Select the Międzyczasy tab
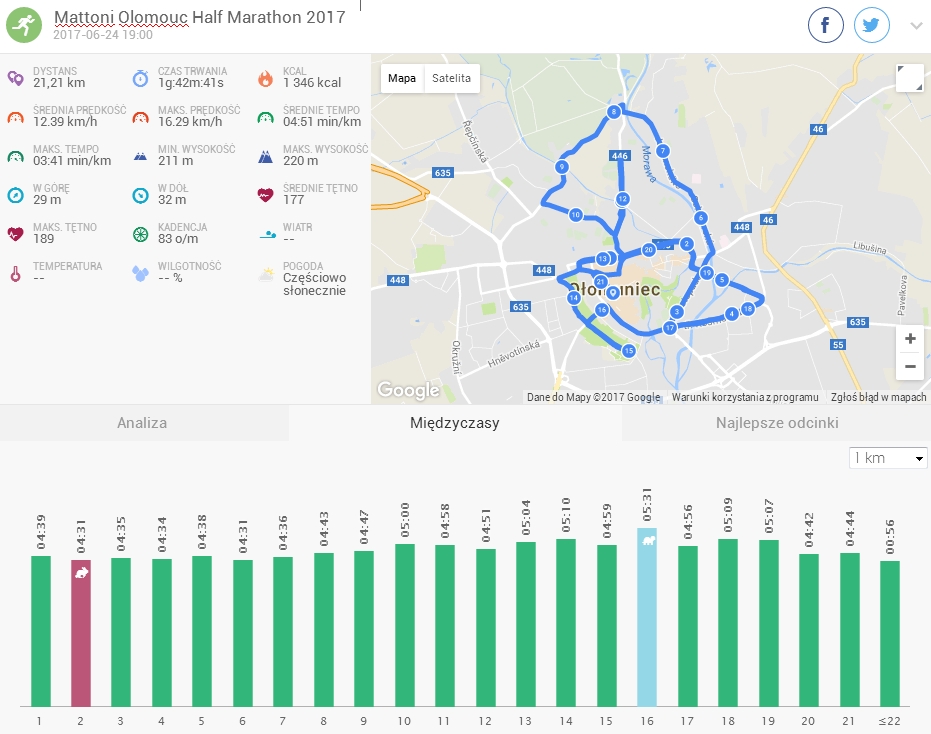The height and width of the screenshot is (734, 931). click(x=455, y=423)
